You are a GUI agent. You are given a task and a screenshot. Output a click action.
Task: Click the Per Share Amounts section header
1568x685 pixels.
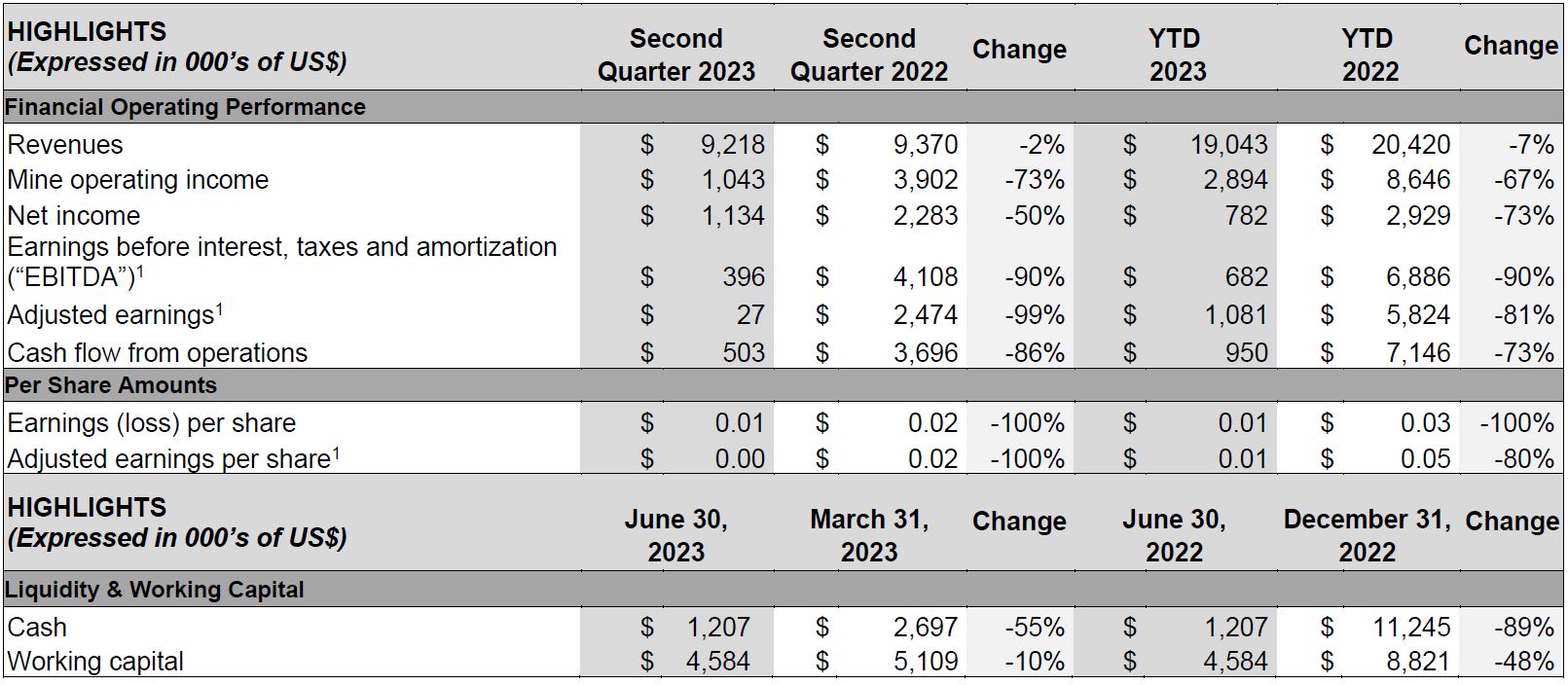pos(111,385)
